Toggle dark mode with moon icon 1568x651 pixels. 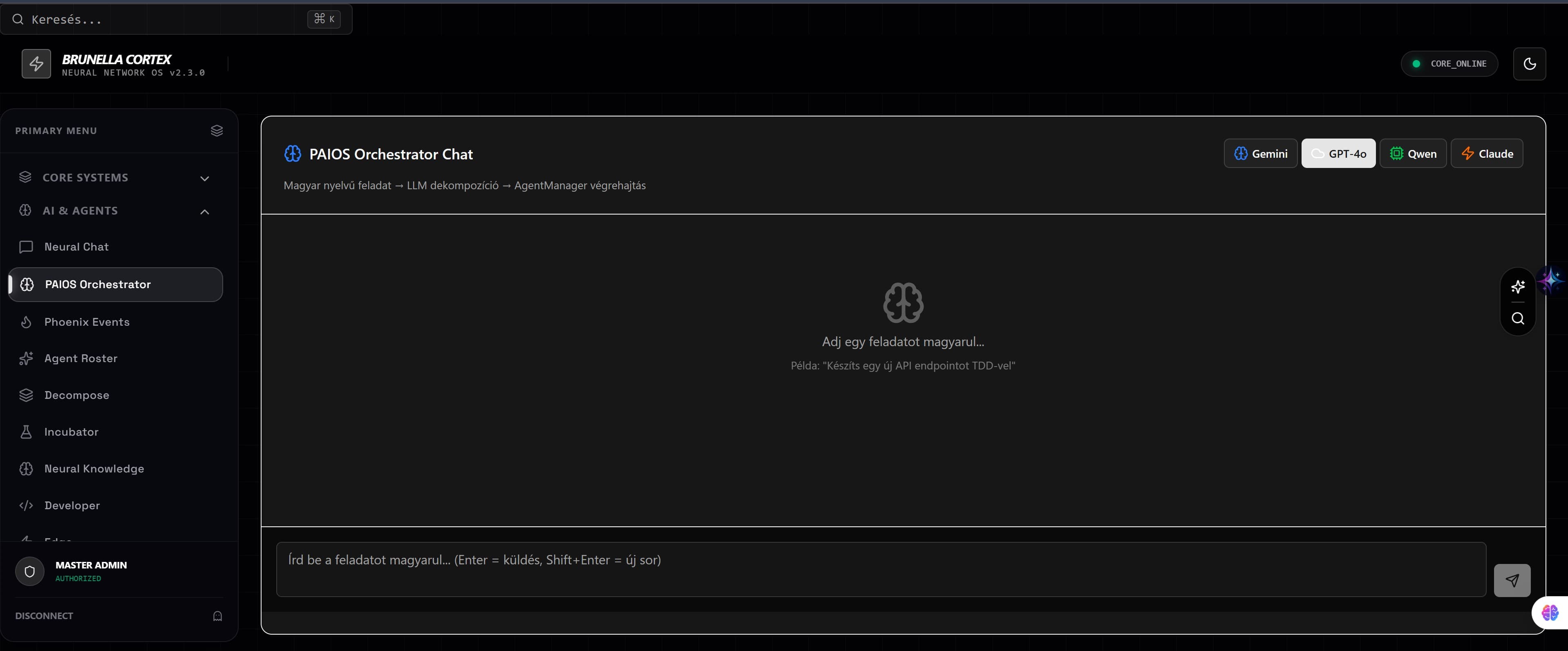click(x=1529, y=63)
